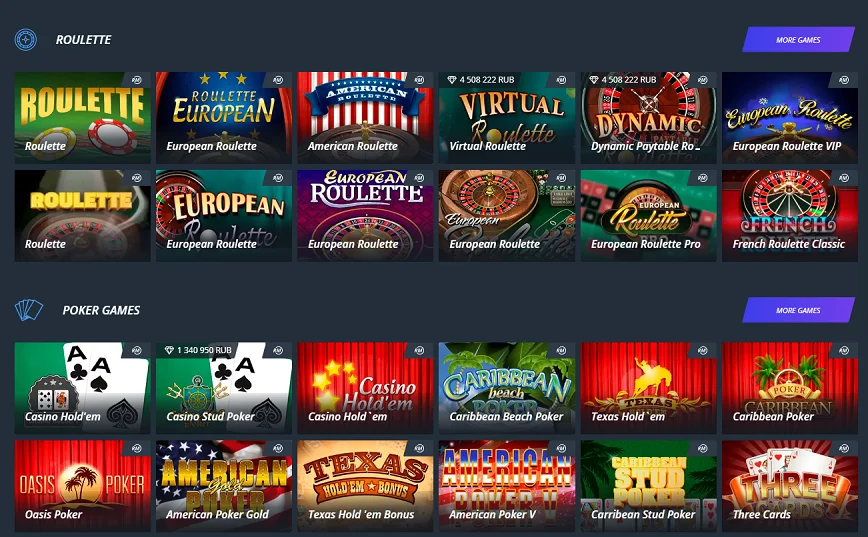Select the Roulette section heading
The image size is (868, 537).
84,40
